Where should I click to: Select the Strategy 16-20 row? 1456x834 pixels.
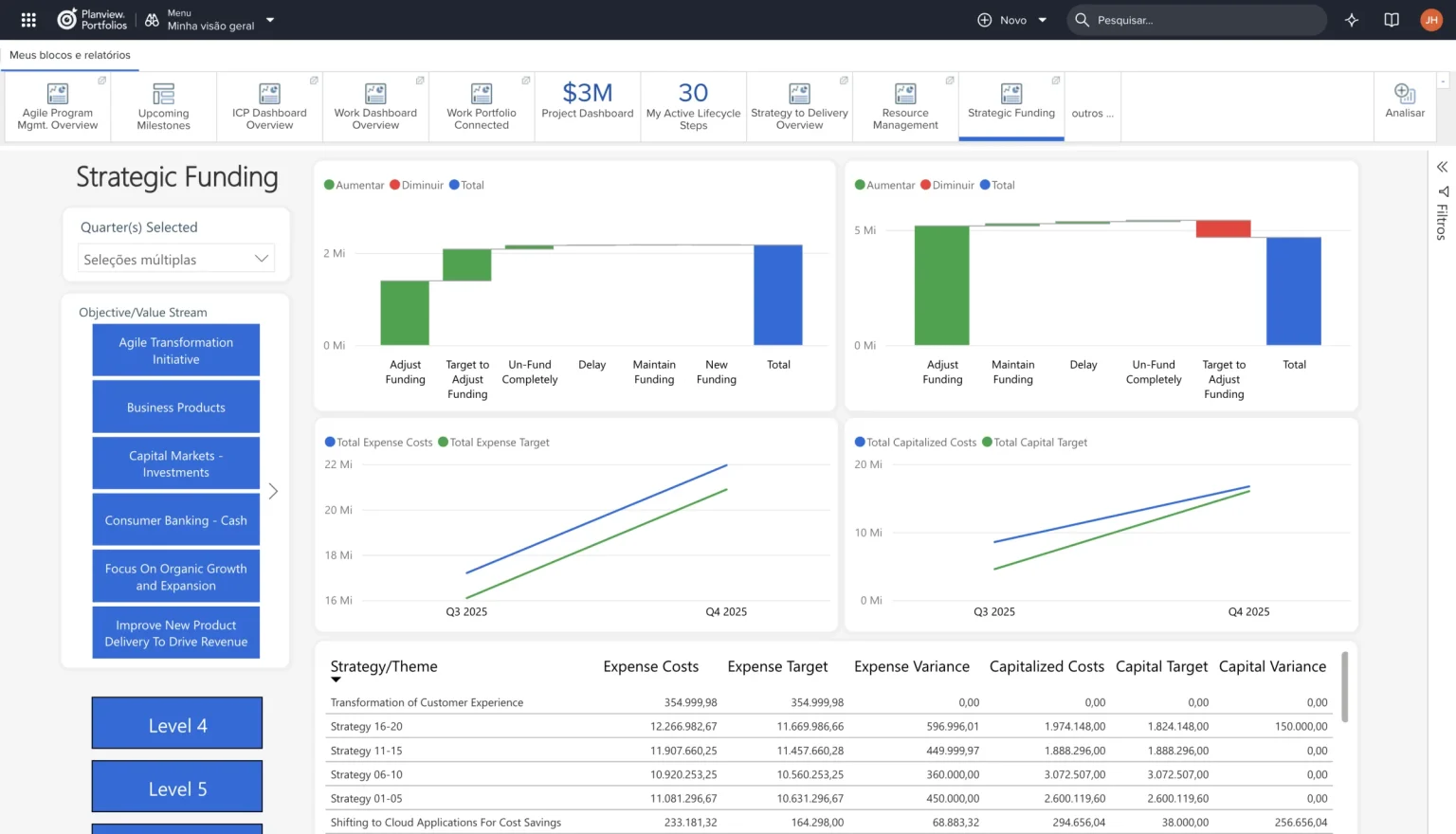[828, 726]
